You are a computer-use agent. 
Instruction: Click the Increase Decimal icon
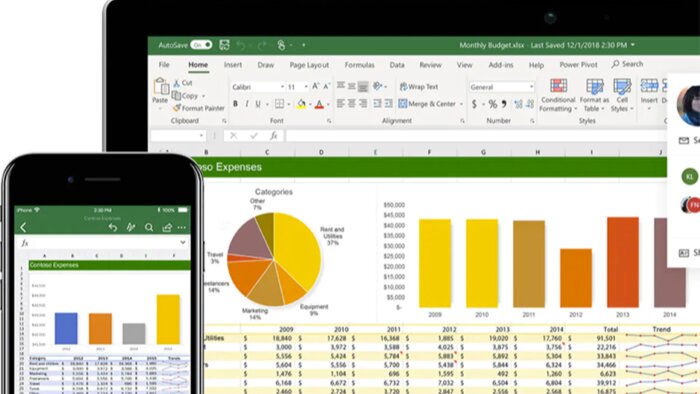(x=518, y=104)
